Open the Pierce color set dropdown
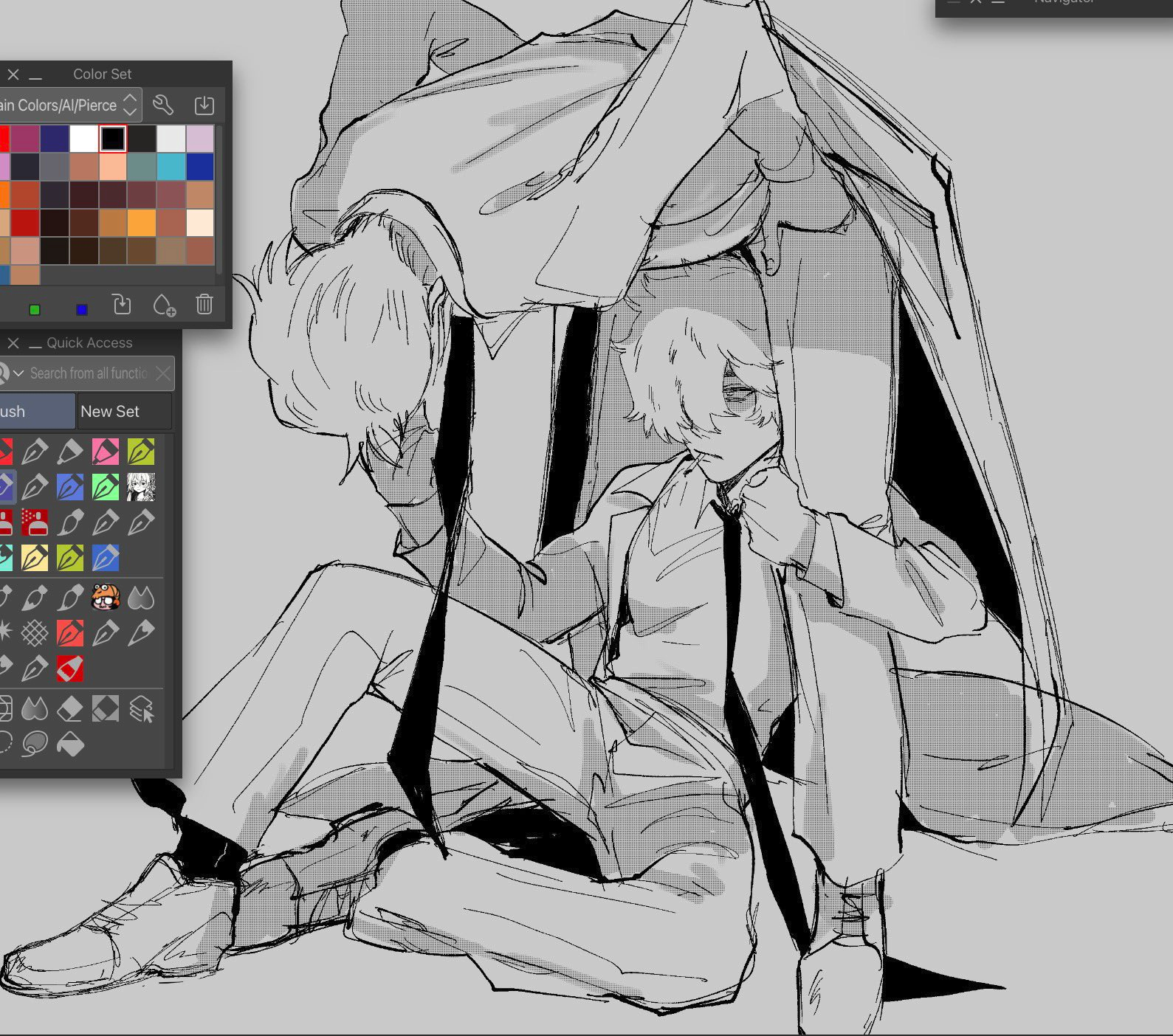 pyautogui.click(x=130, y=105)
